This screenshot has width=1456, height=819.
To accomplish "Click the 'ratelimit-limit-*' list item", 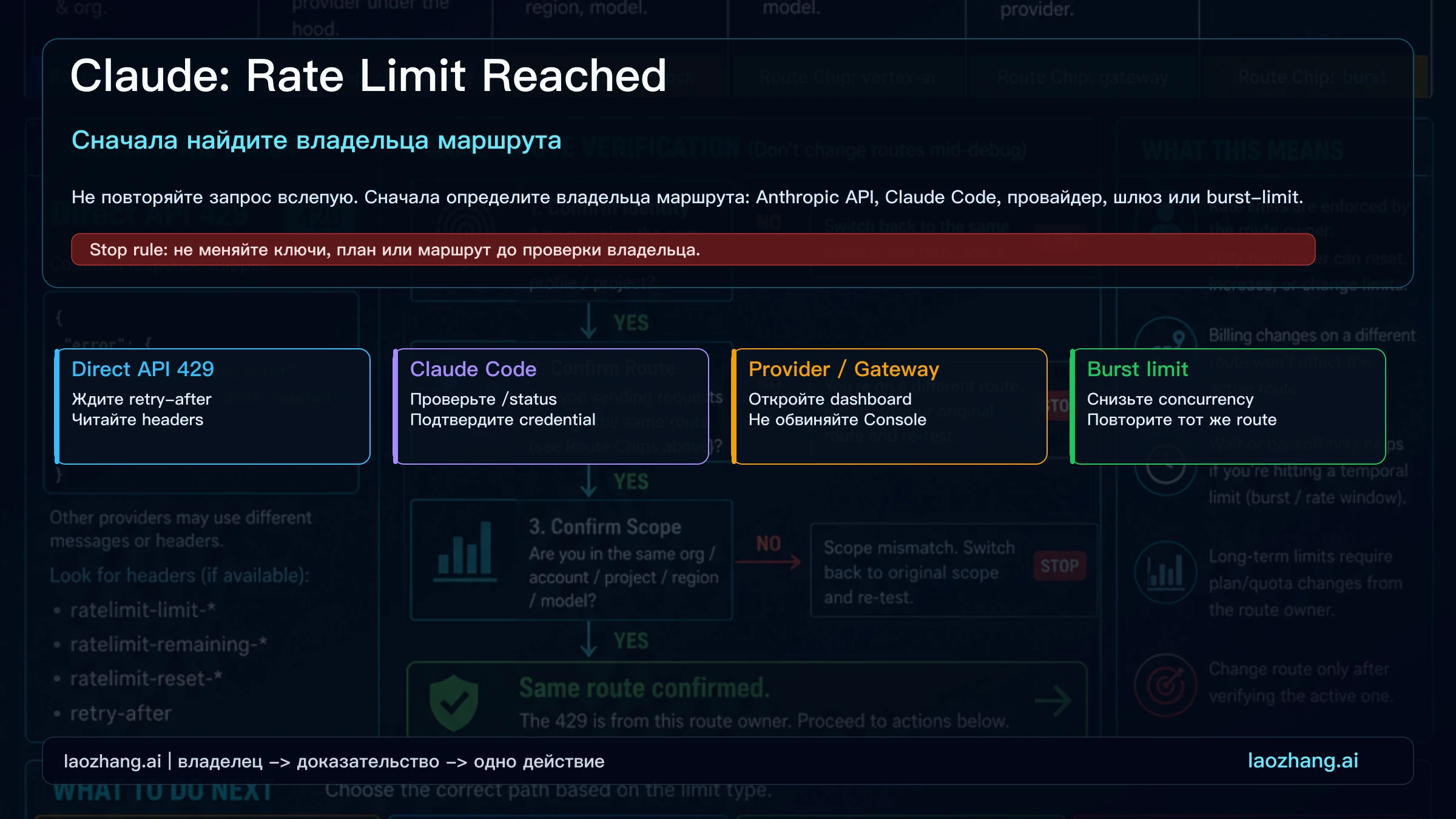I will tap(143, 610).
